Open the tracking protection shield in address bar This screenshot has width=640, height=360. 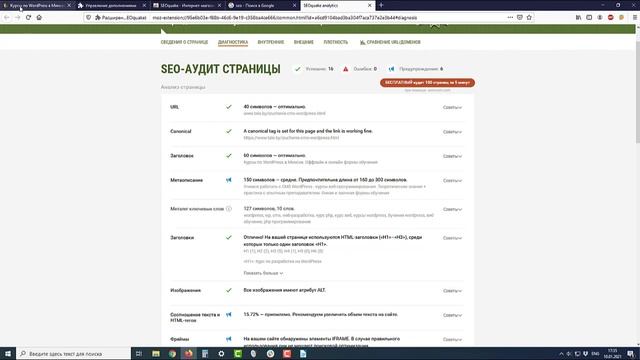pos(89,18)
